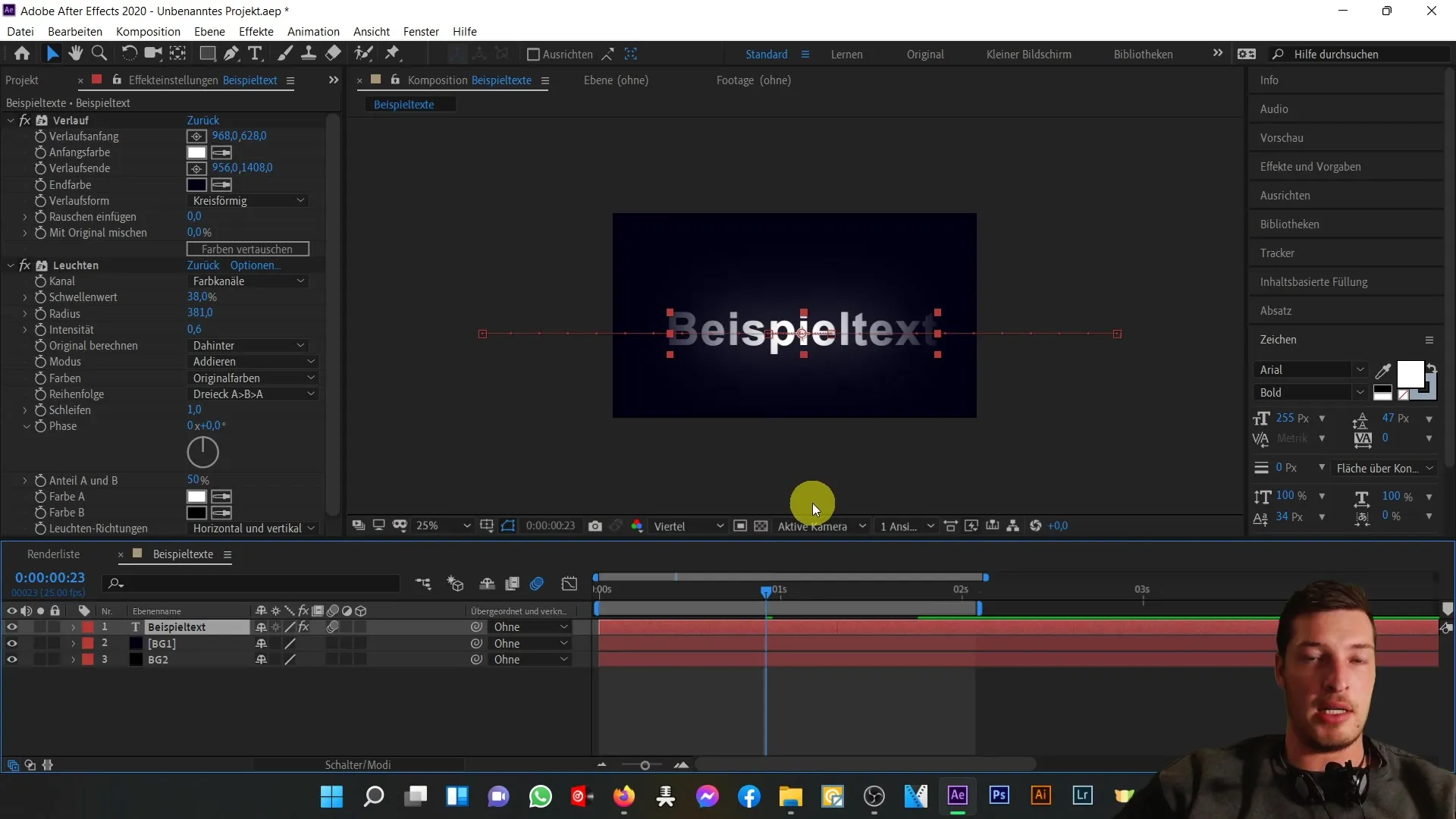This screenshot has height=819, width=1456.
Task: Expand Anteil A und B parameter section
Action: 26,480
